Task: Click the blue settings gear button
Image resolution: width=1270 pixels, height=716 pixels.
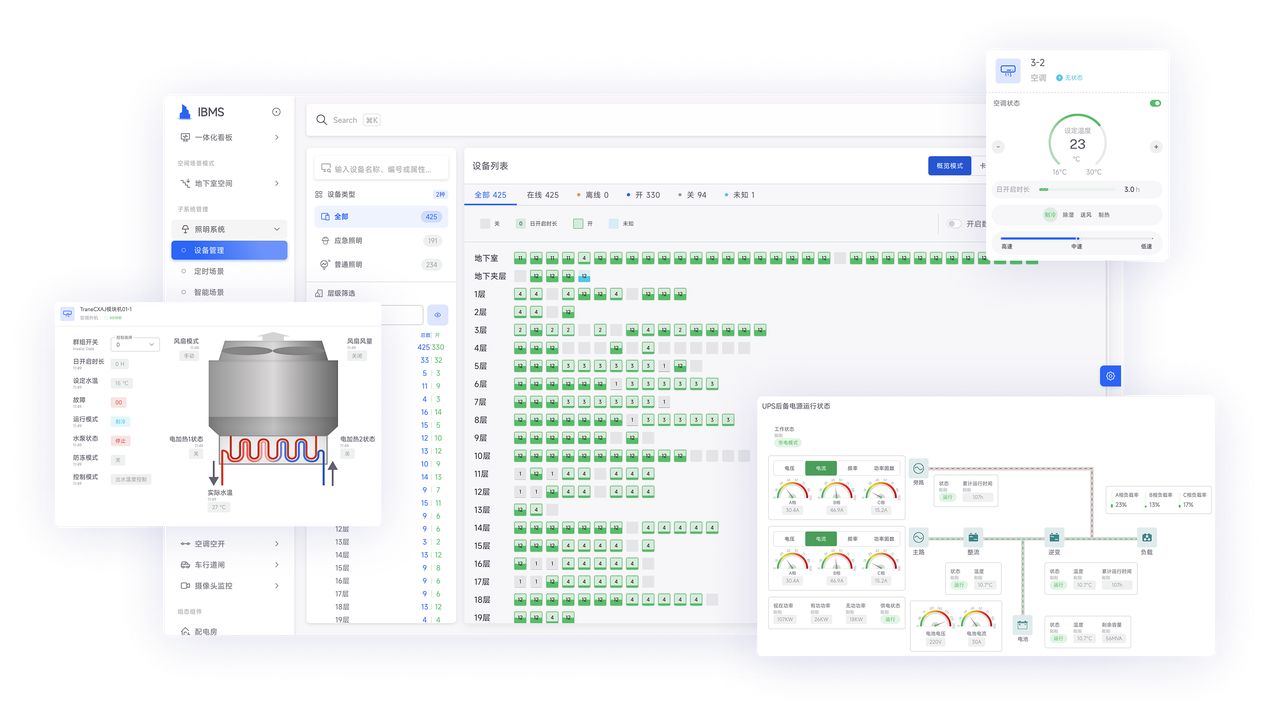Action: [1110, 376]
